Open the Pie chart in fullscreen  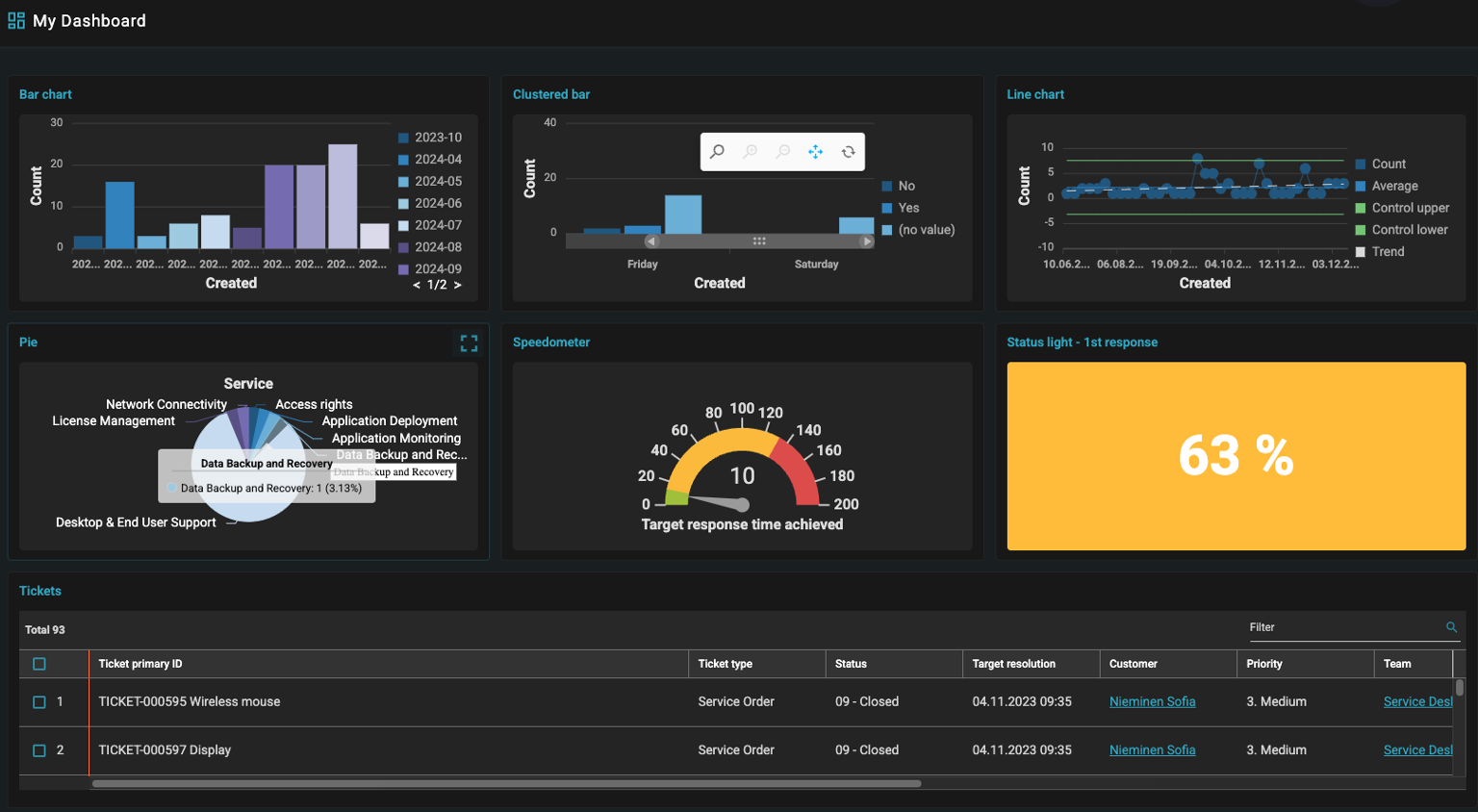point(469,343)
